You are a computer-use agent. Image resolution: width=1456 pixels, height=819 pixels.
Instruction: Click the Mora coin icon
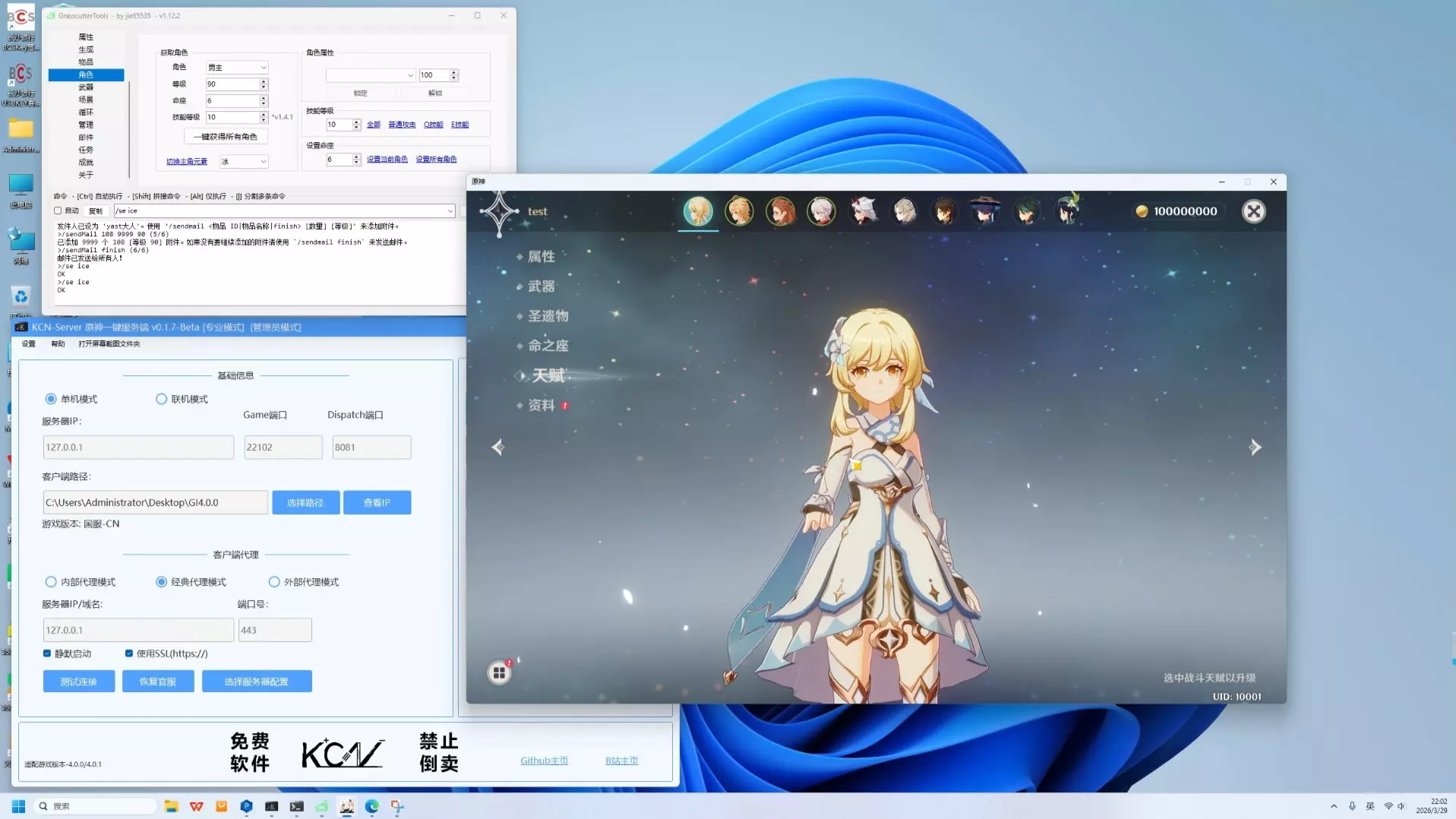[1142, 211]
